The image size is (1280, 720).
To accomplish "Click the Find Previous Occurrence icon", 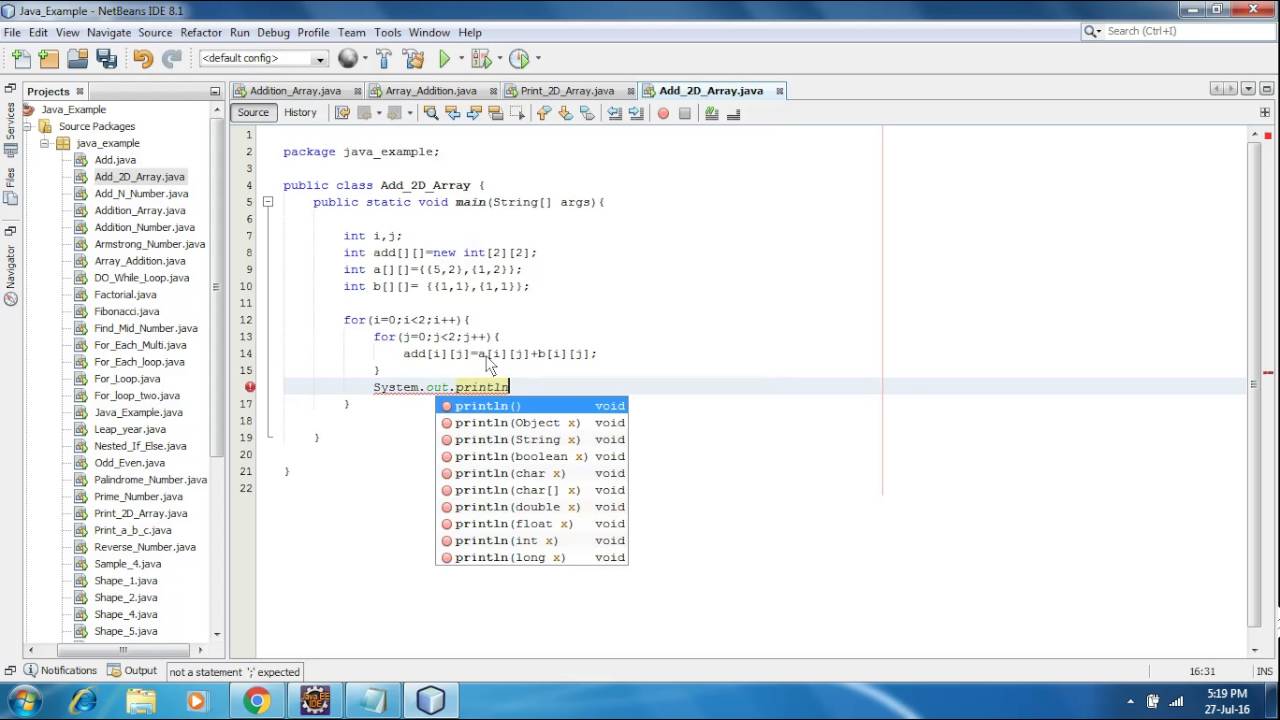I will pyautogui.click(x=452, y=113).
